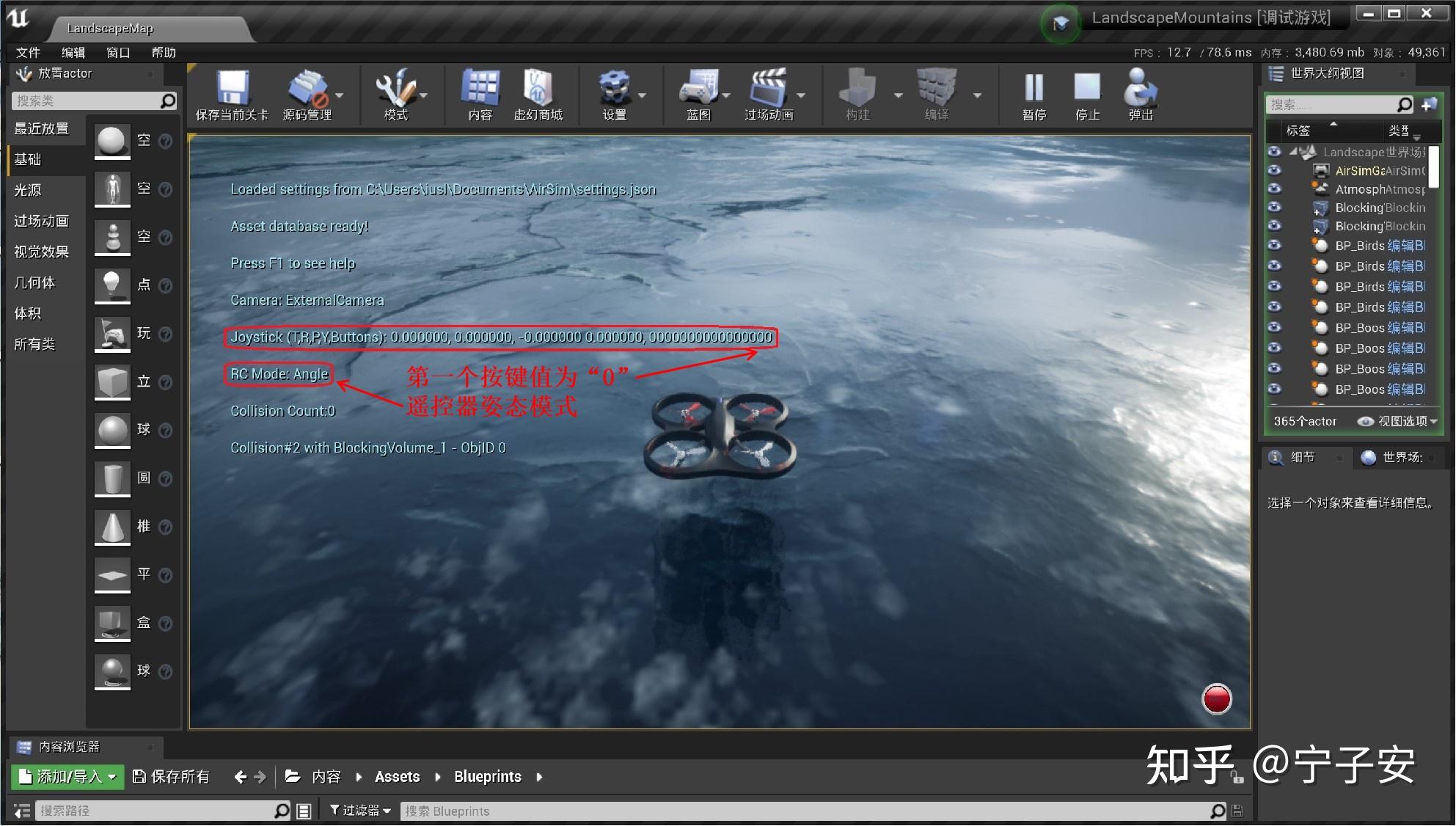This screenshot has height=826, width=1456.
Task: Hide the Atmospheric Fog actor eye icon
Action: pyautogui.click(x=1275, y=189)
